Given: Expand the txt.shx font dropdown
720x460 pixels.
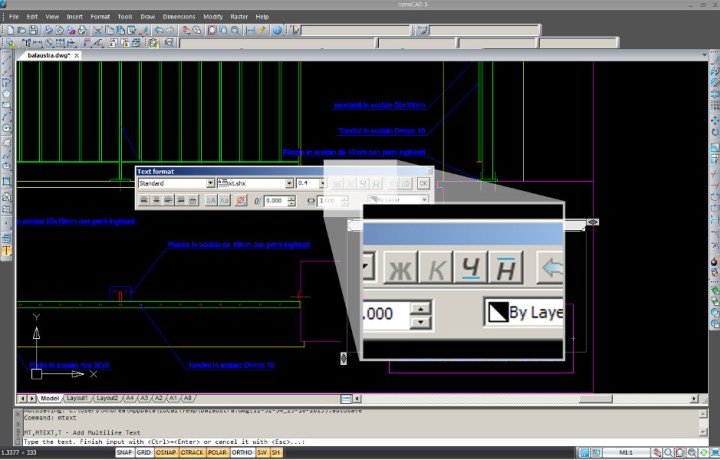Looking at the screenshot, I should (288, 184).
